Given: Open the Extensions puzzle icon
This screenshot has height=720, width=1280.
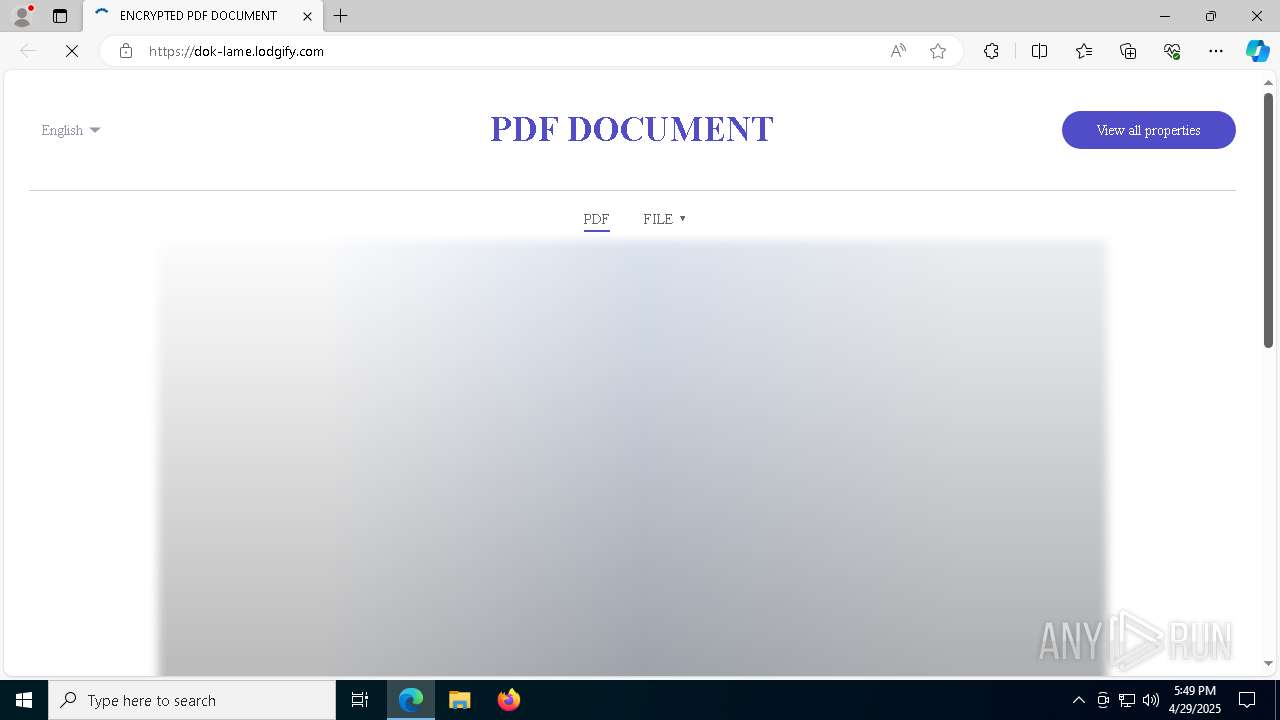Looking at the screenshot, I should pyautogui.click(x=991, y=51).
